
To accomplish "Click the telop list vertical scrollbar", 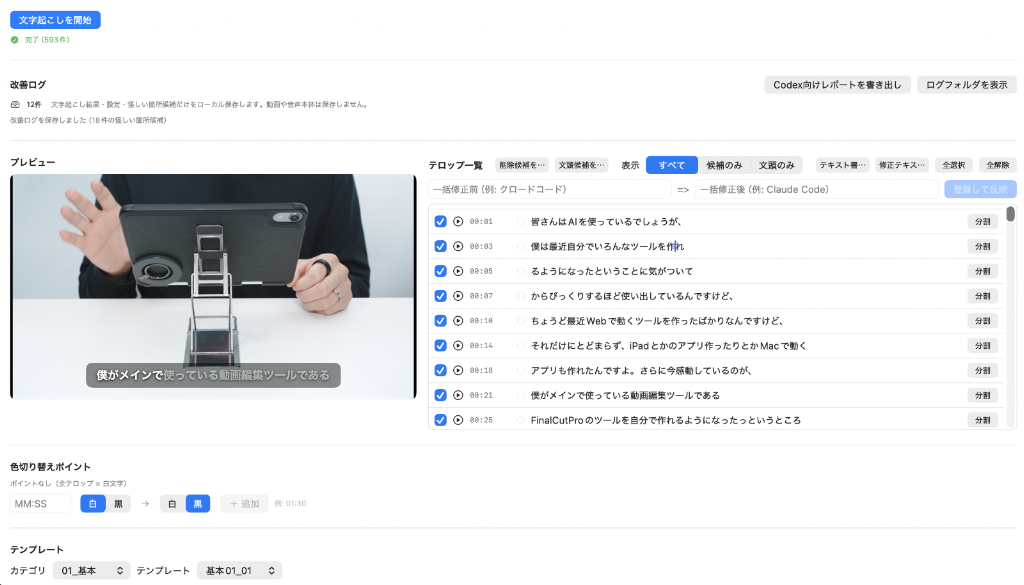I will [x=1010, y=213].
